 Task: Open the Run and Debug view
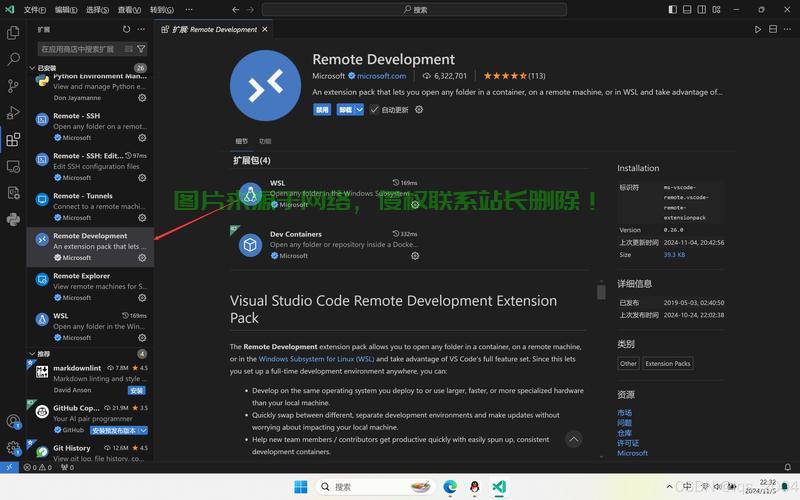(13, 112)
